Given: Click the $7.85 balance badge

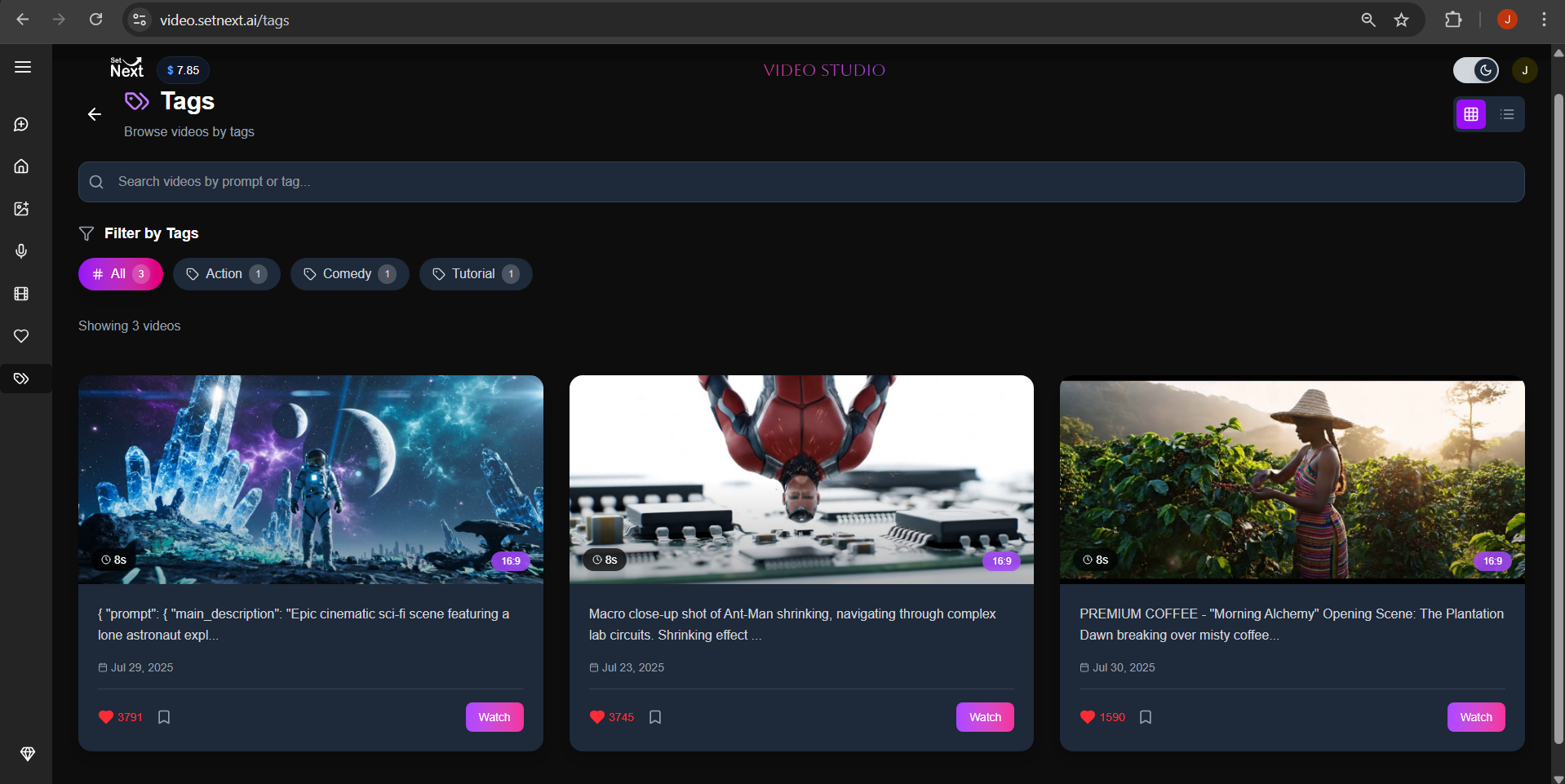Looking at the screenshot, I should pos(183,70).
